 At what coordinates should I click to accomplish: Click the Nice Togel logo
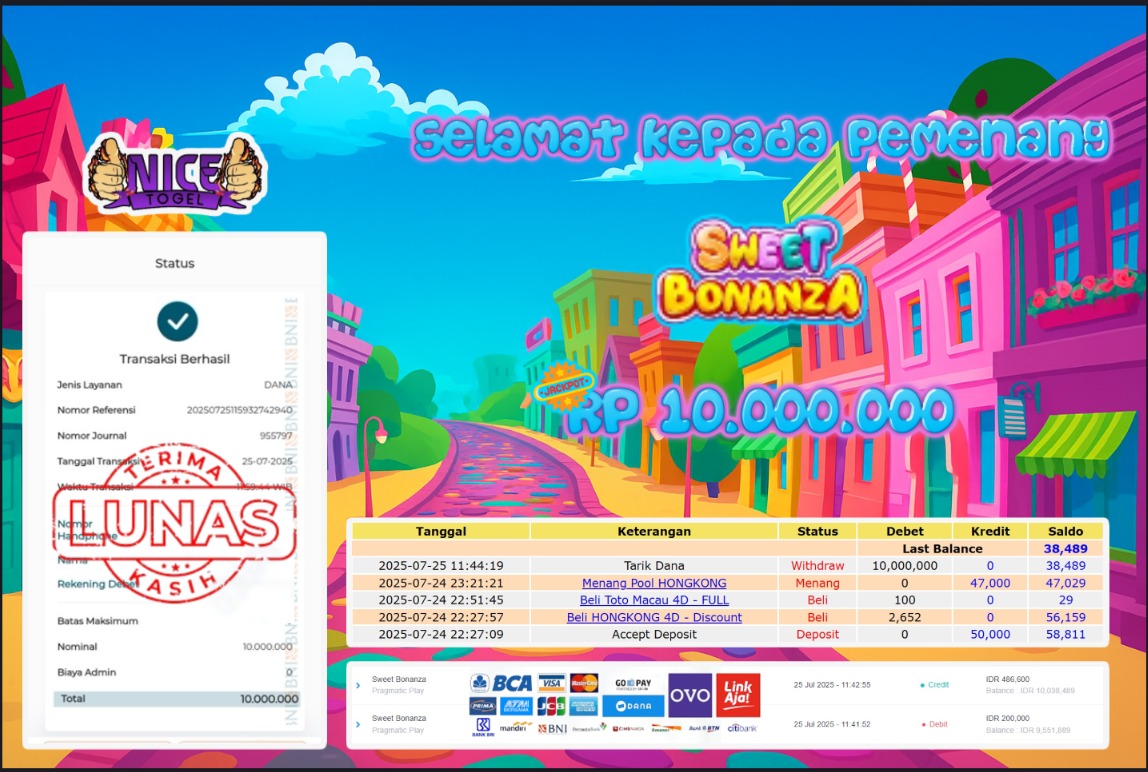(174, 173)
